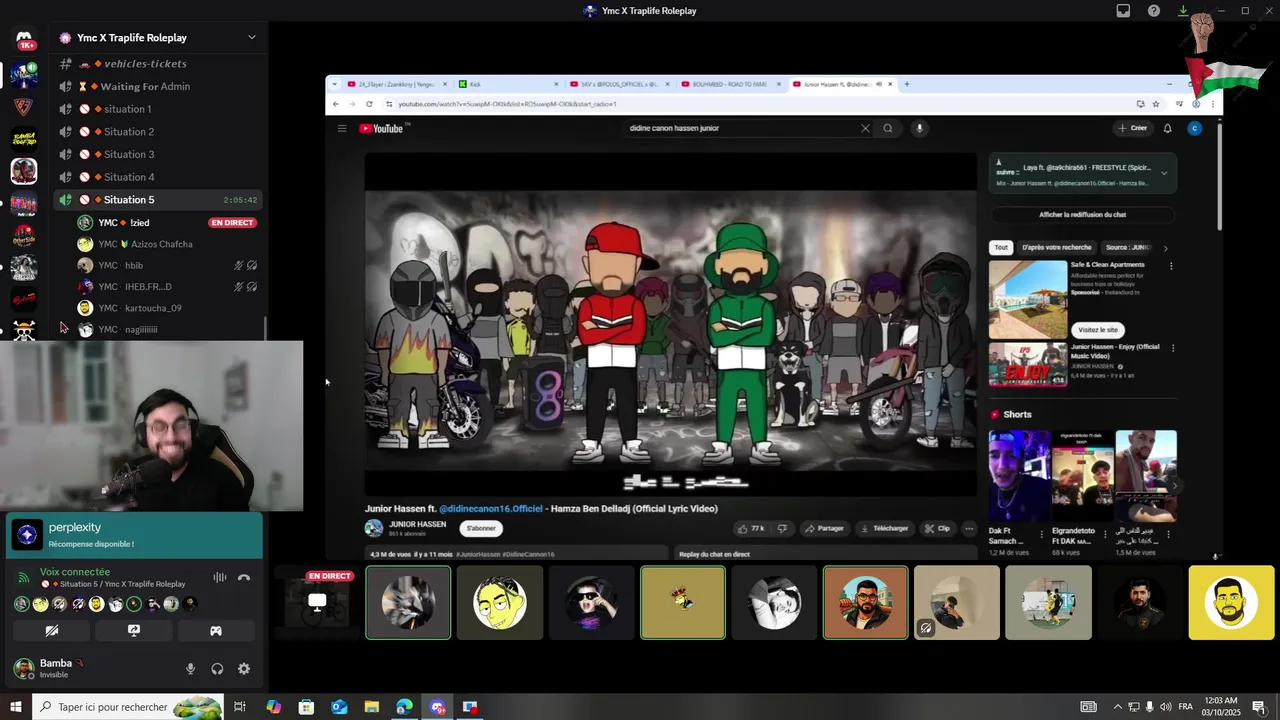Open new browser tab plus button
1280x720 pixels.
click(x=907, y=84)
